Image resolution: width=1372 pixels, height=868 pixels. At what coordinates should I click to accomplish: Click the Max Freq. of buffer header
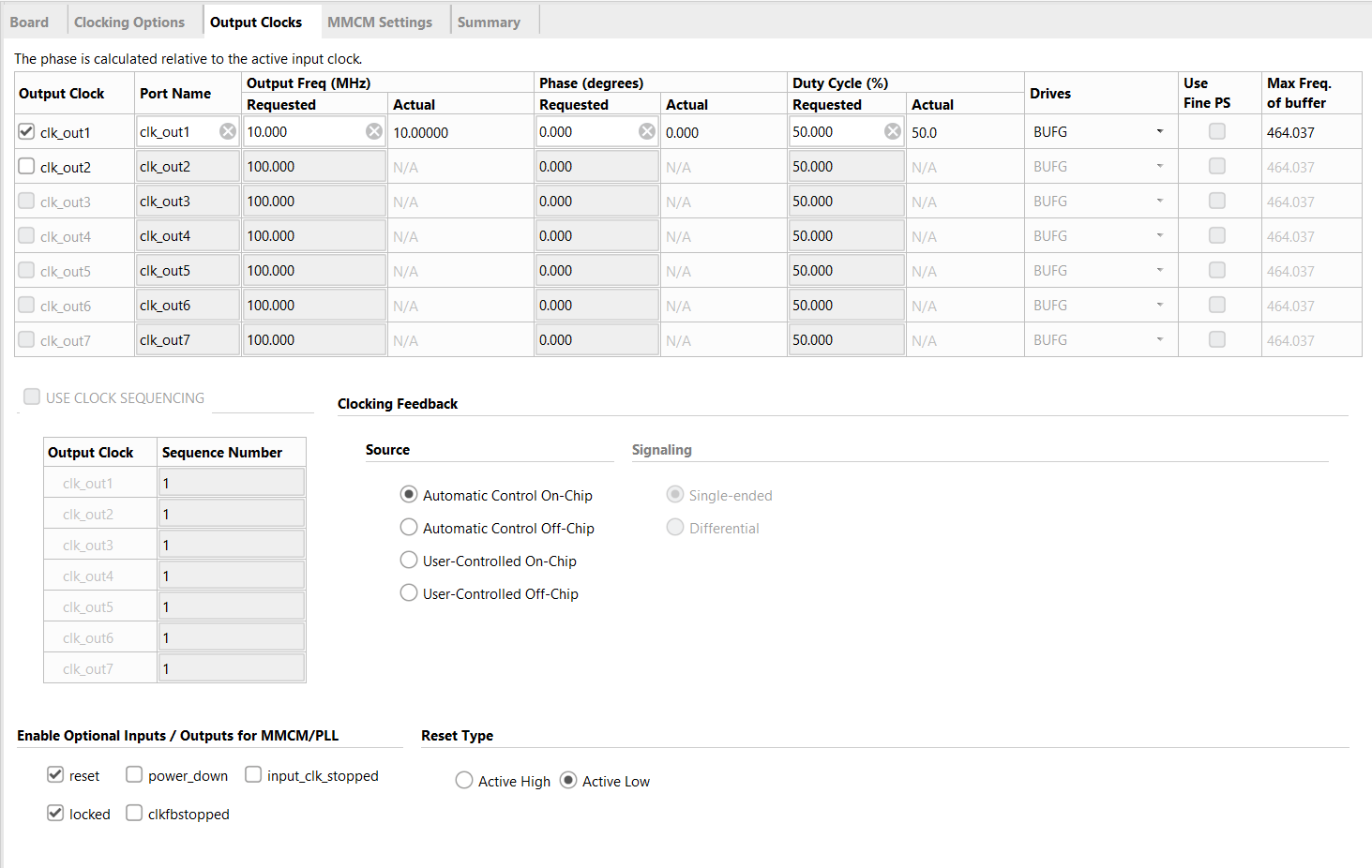[1299, 93]
